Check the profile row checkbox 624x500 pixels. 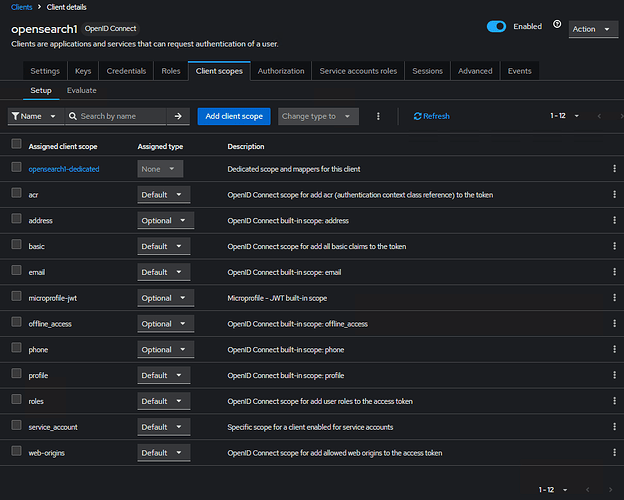[x=16, y=373]
